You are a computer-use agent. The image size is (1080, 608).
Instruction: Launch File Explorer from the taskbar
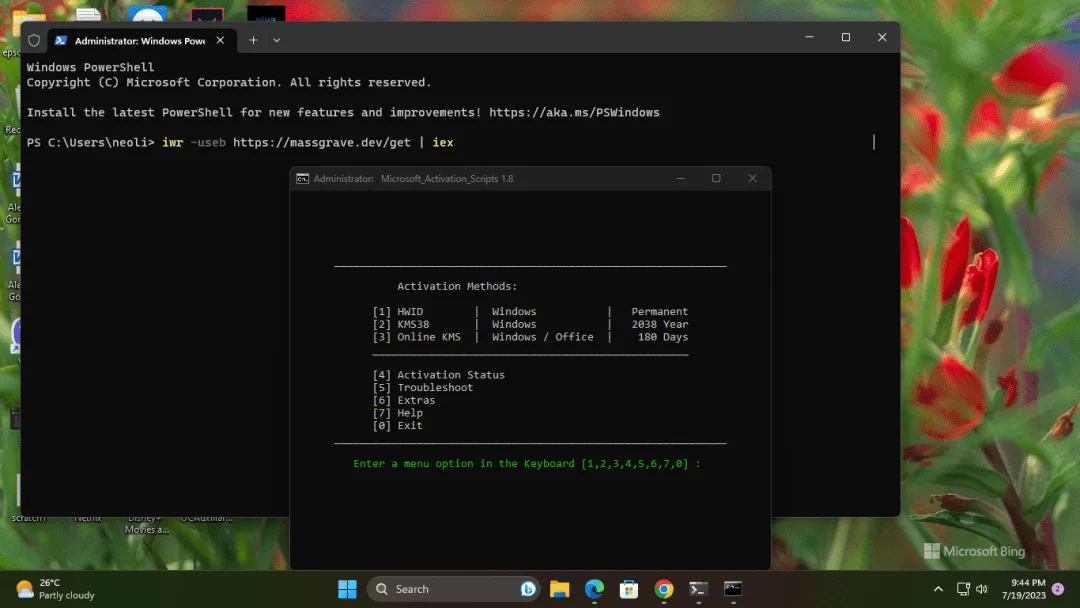[559, 589]
